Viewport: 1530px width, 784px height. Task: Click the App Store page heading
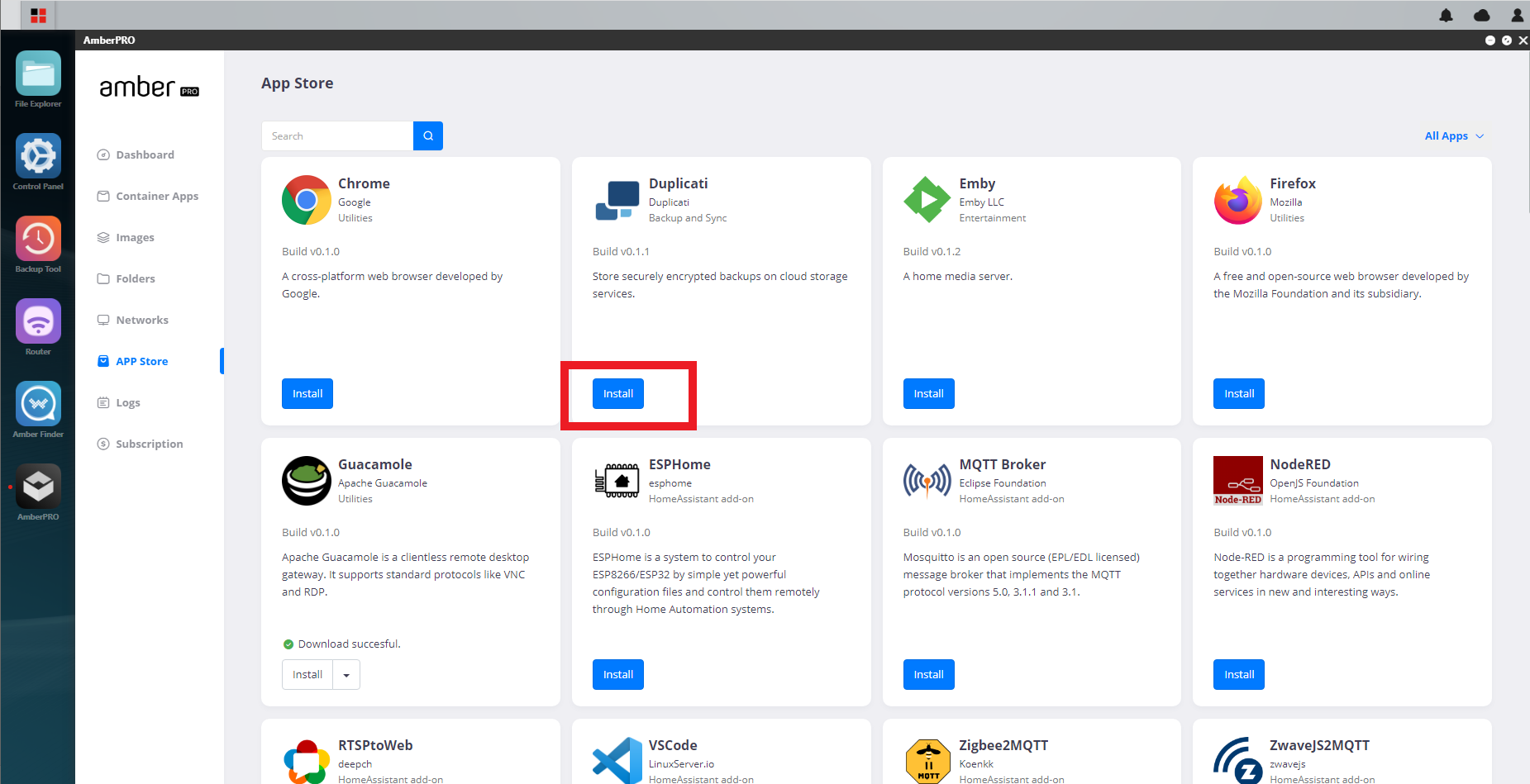(298, 83)
